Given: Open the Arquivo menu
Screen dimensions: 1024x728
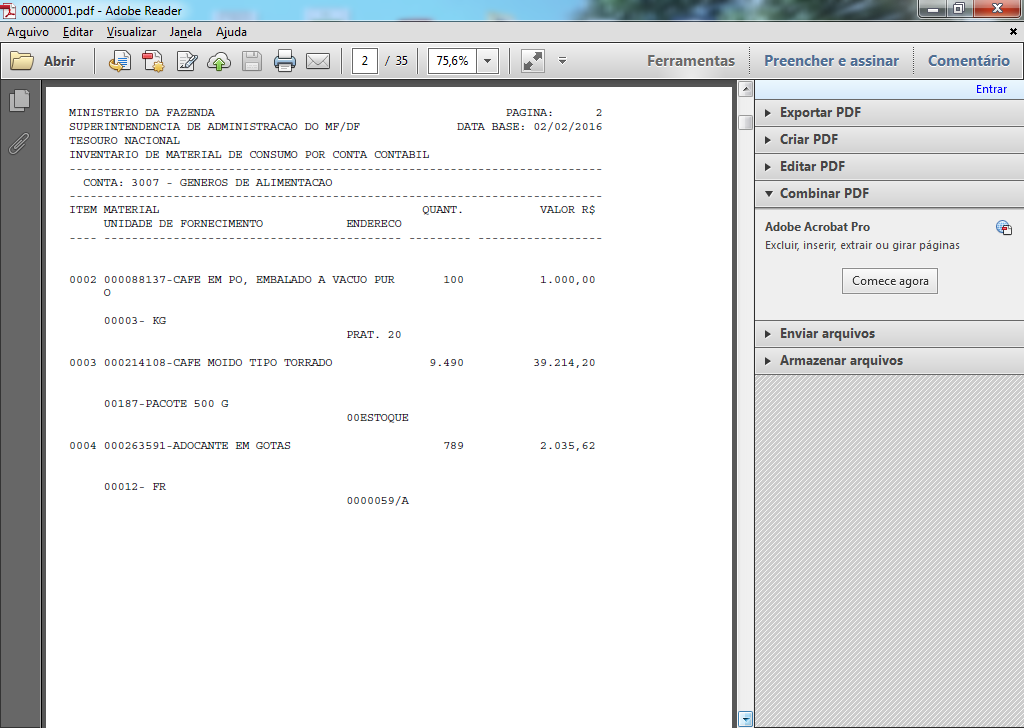Looking at the screenshot, I should click(x=28, y=32).
